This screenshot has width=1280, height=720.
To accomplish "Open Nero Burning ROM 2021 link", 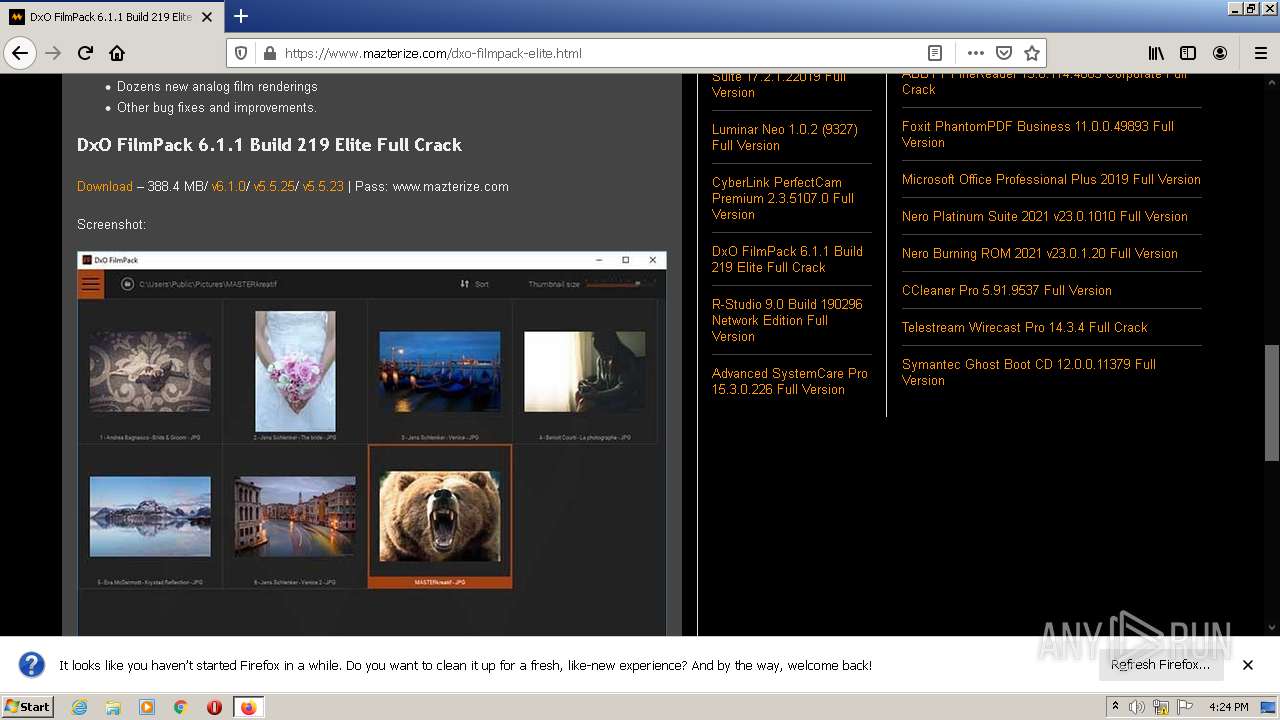I will [x=1040, y=253].
